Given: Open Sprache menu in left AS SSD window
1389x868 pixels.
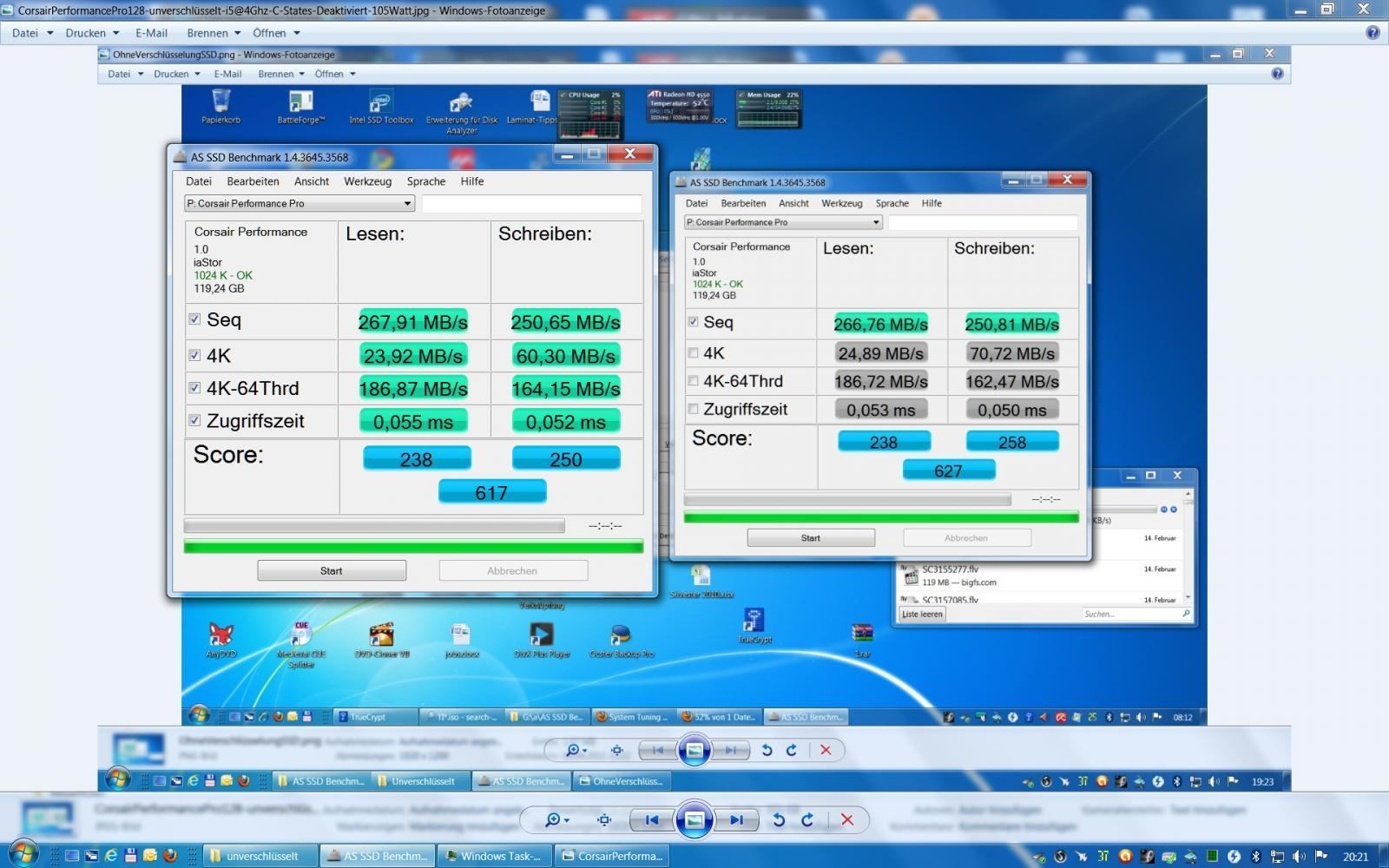Looking at the screenshot, I should pos(426,181).
